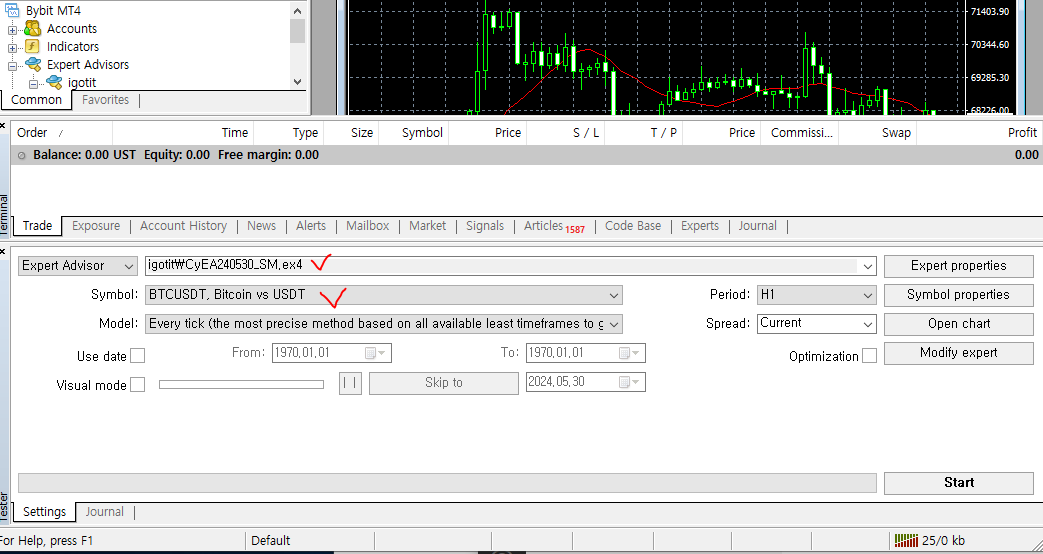This screenshot has height=554, width=1043.
Task: Open the From date calendar picker
Action: click(x=376, y=353)
